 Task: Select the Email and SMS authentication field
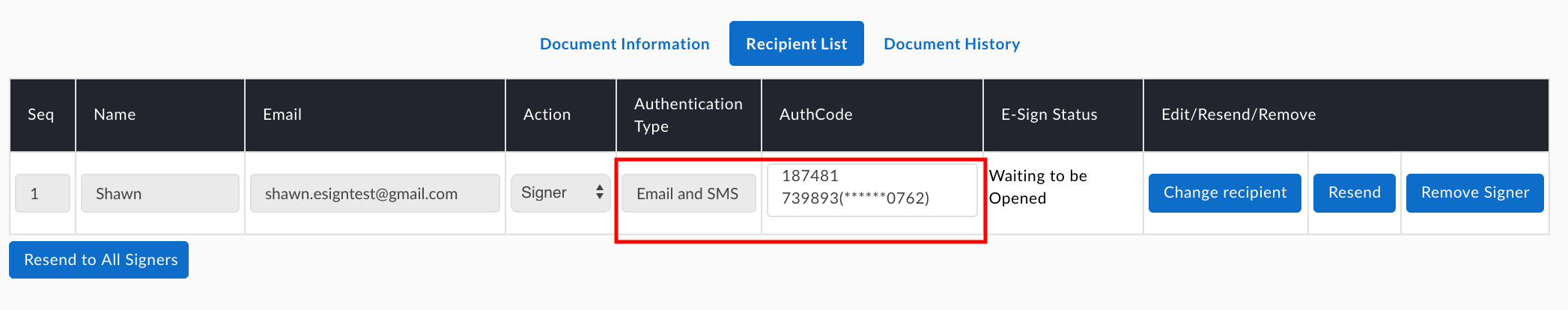(x=689, y=193)
